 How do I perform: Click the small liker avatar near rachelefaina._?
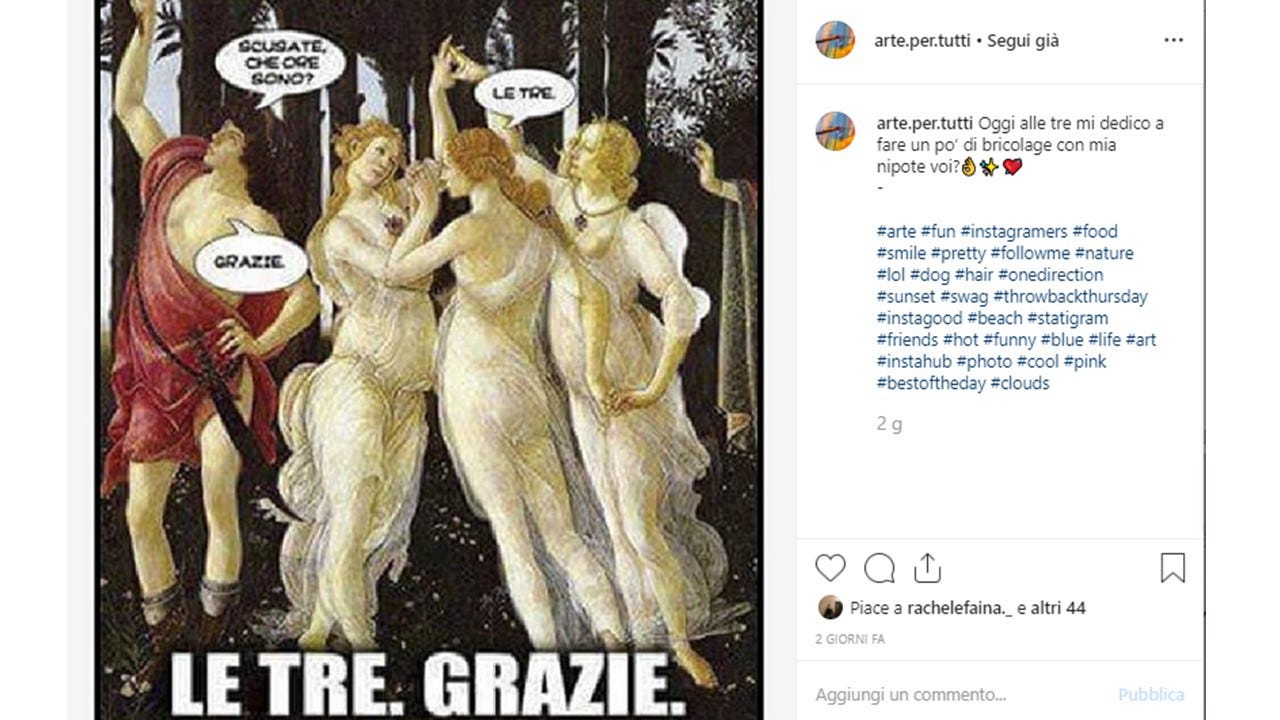830,607
